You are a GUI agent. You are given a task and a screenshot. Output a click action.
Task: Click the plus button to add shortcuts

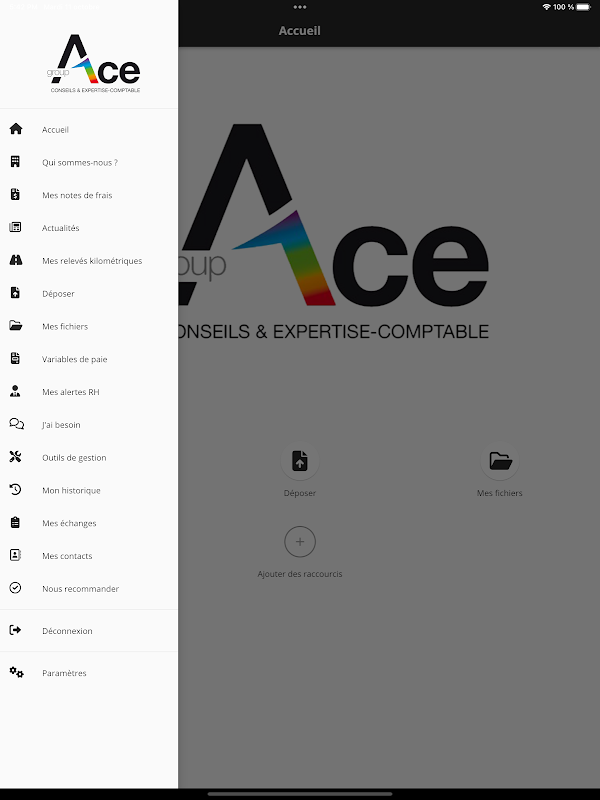pyautogui.click(x=300, y=542)
